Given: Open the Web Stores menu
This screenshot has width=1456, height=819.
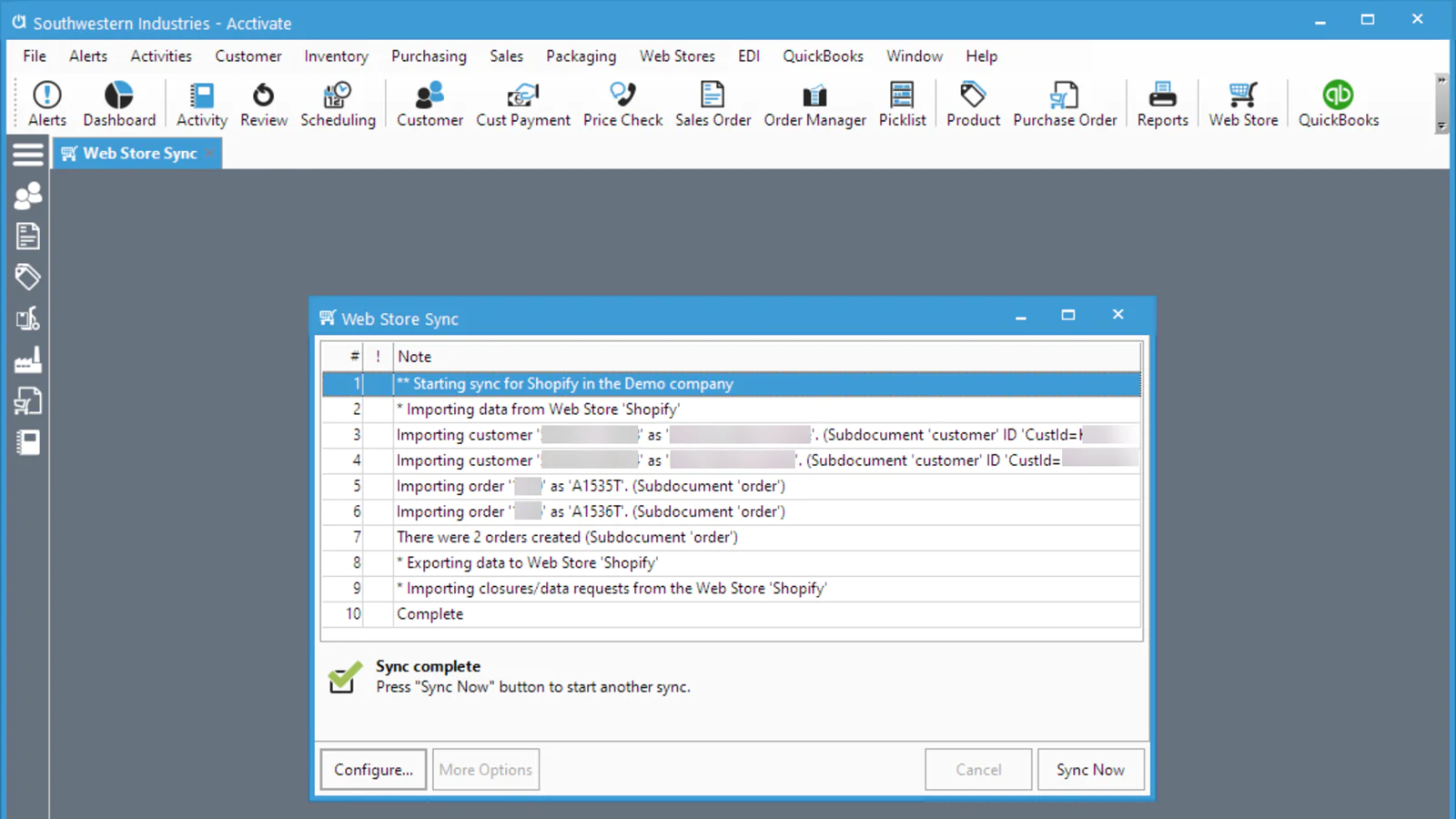Looking at the screenshot, I should click(677, 56).
